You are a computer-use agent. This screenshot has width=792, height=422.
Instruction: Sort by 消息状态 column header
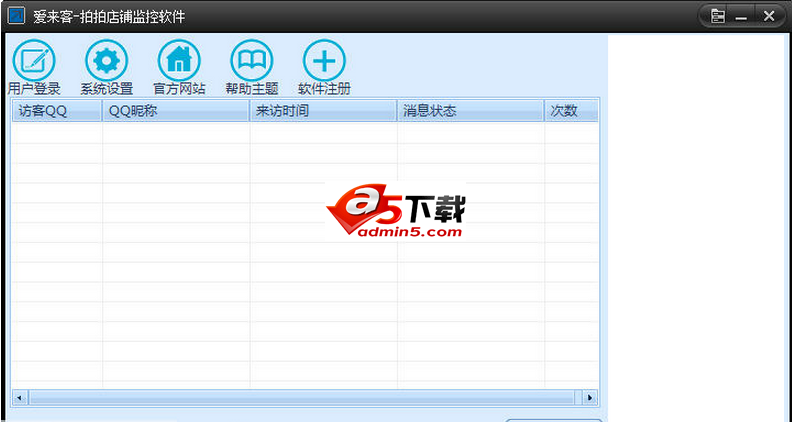[471, 111]
